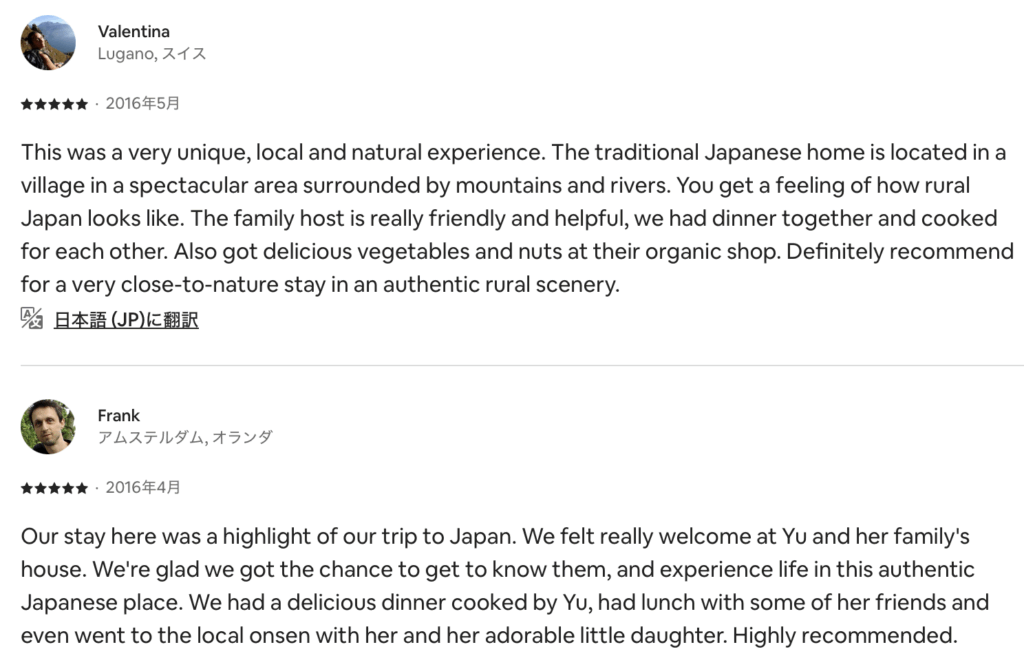The image size is (1024, 658).
Task: Click the last star in Frank's rating
Action: [82, 488]
